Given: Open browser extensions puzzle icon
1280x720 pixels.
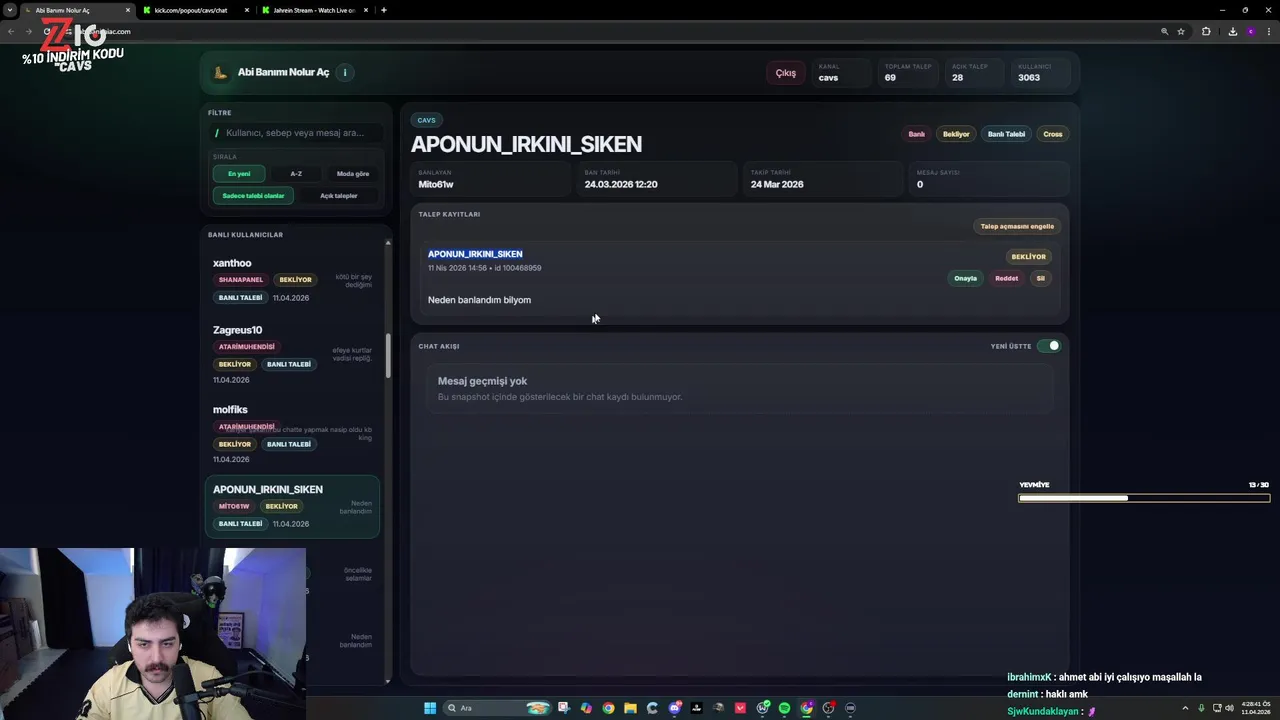Looking at the screenshot, I should 1206,31.
